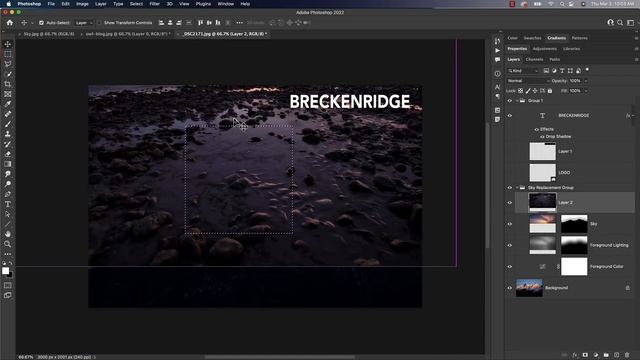Select the Background layer thumbnail
This screenshot has width=640, height=360.
tap(529, 288)
